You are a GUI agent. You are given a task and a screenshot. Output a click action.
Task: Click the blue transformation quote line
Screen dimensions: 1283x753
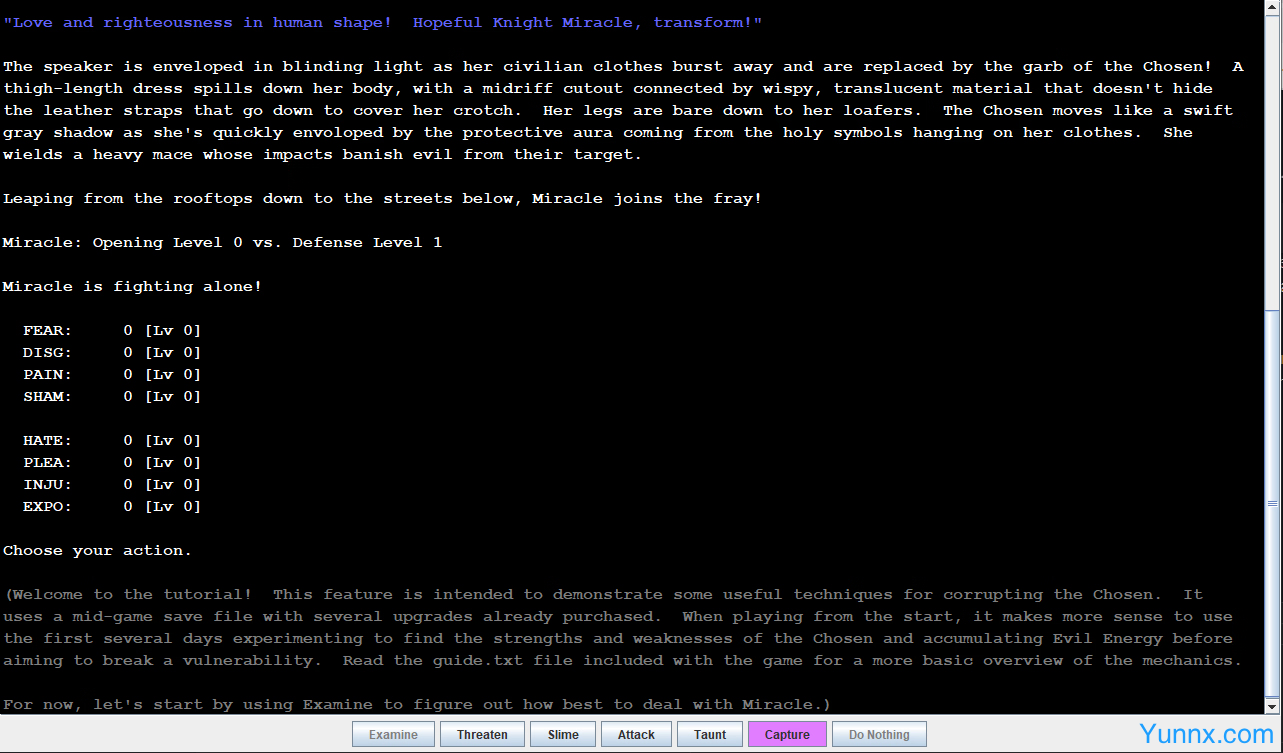pos(382,23)
